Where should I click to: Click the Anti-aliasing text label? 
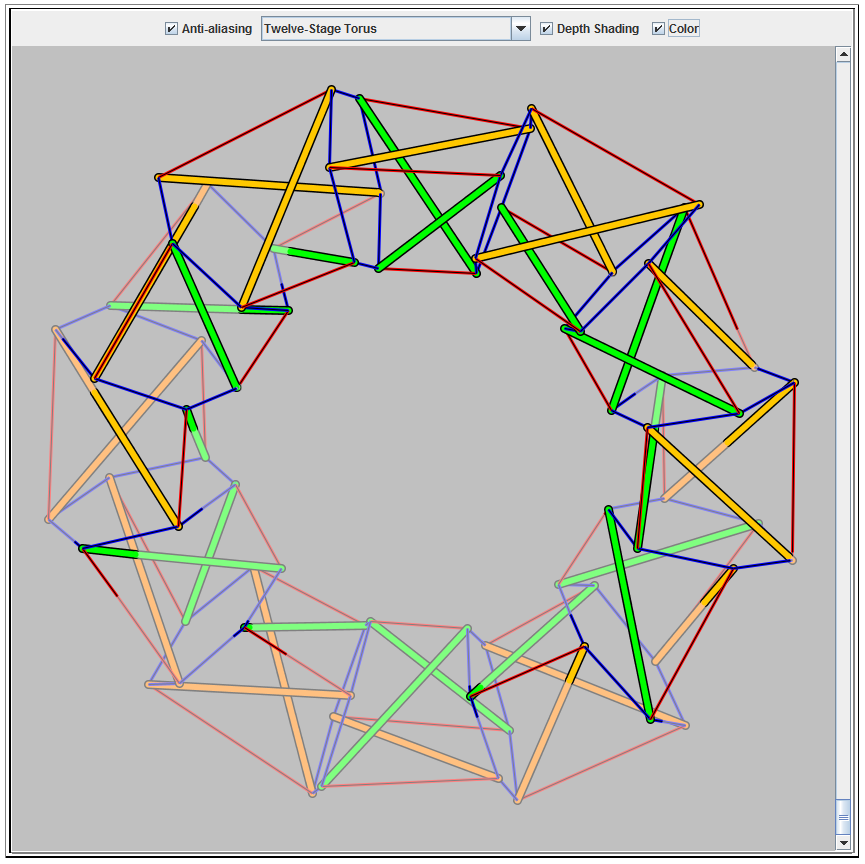coord(217,29)
